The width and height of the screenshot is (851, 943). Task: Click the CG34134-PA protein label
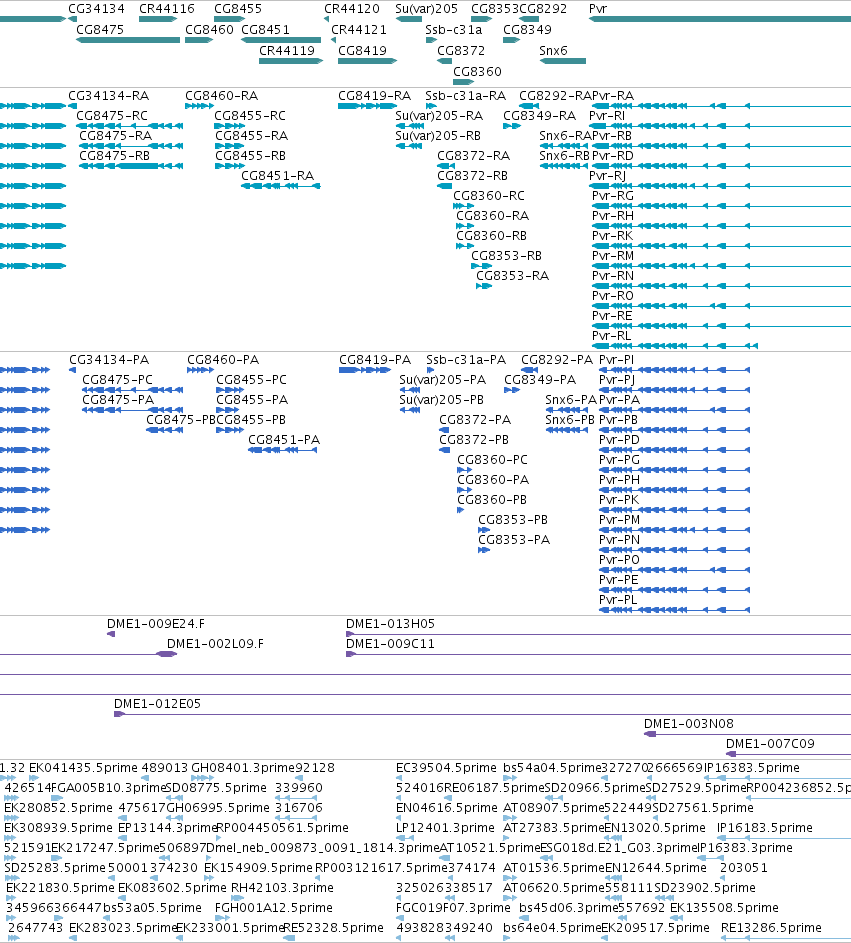point(109,360)
